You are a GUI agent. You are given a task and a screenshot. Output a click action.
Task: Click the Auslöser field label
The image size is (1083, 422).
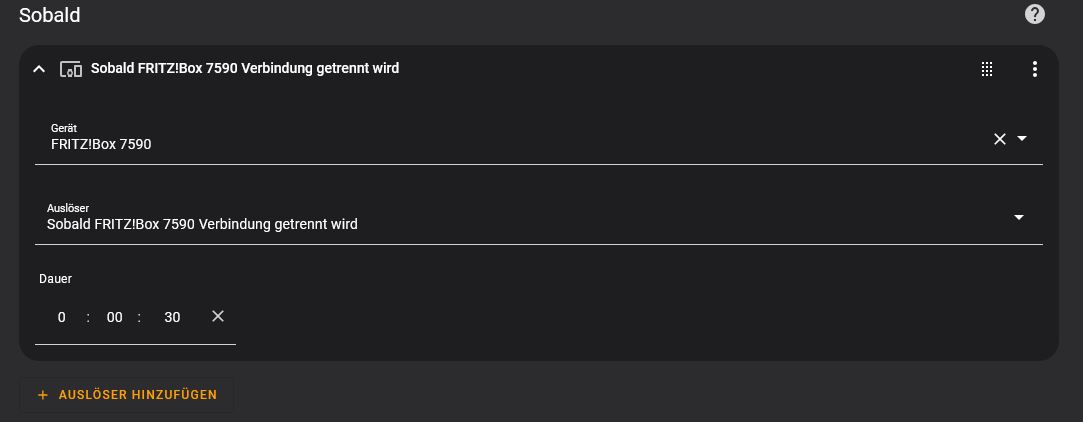click(x=68, y=208)
